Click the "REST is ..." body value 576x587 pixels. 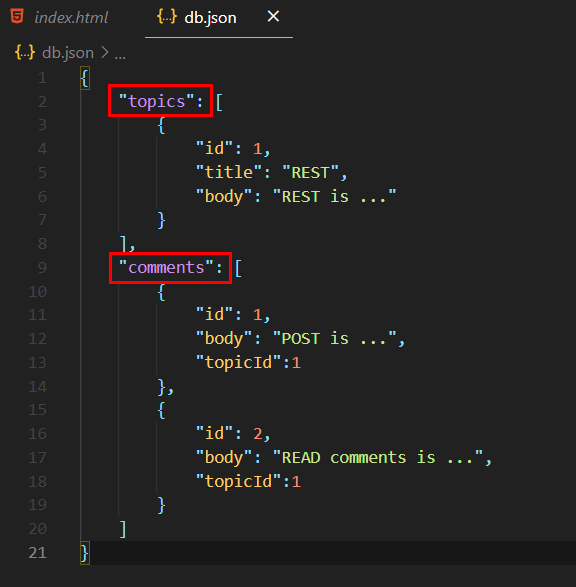point(334,196)
